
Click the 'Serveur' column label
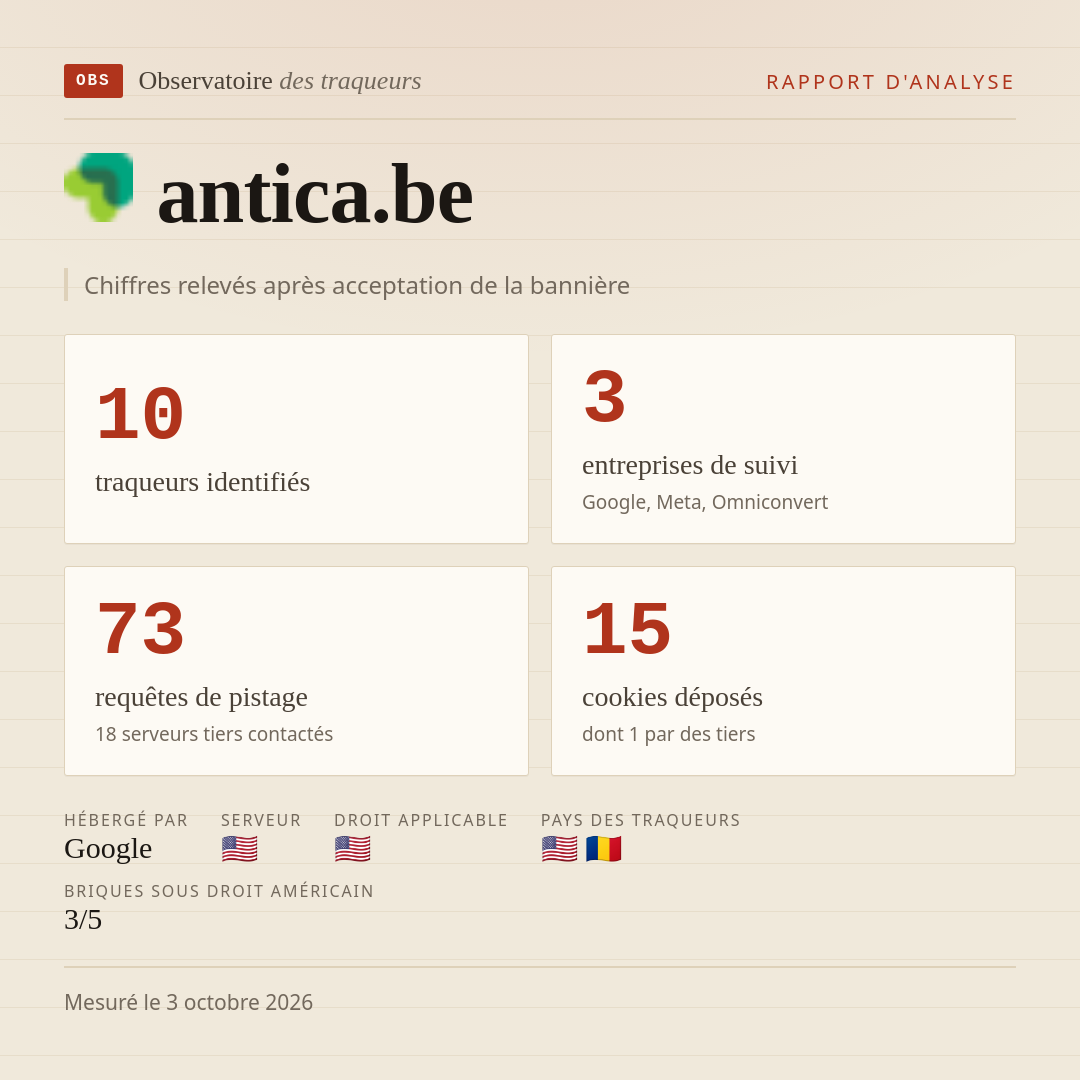point(261,820)
